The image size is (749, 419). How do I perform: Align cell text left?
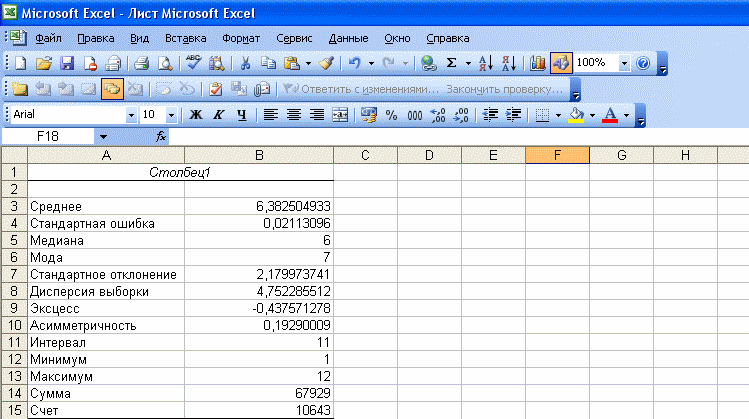coord(270,115)
